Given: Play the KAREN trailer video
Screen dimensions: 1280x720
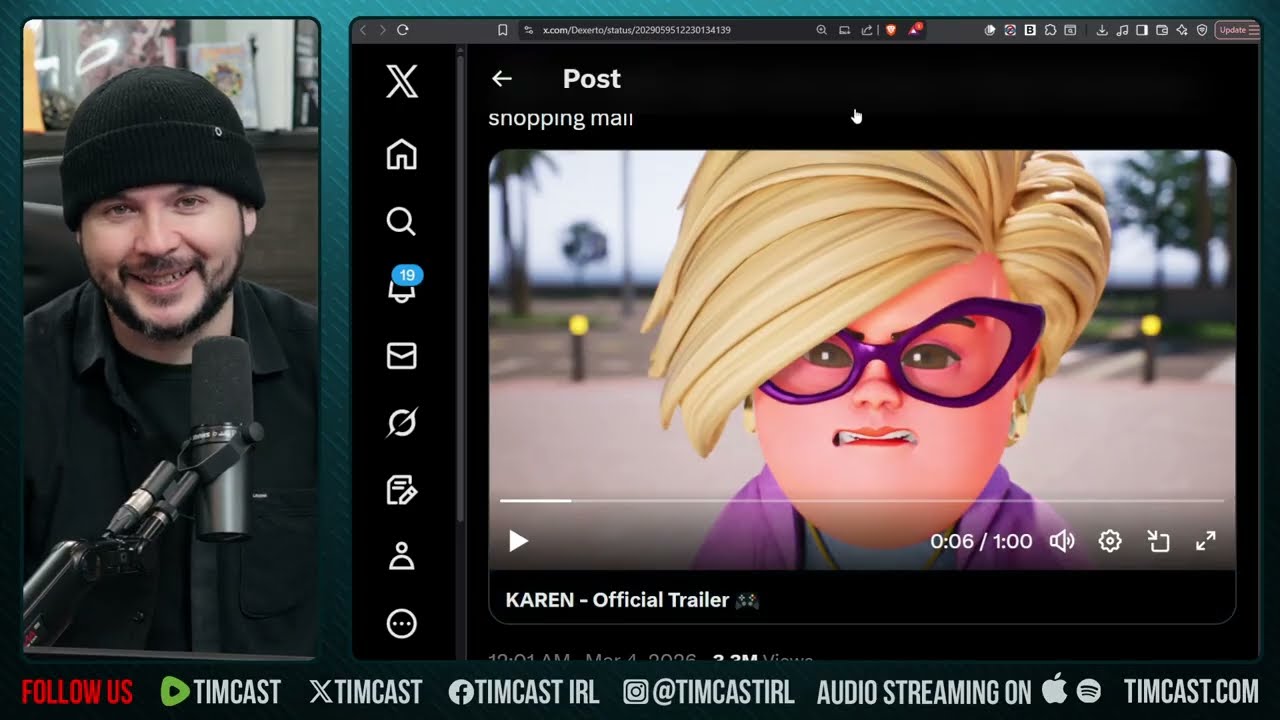Looking at the screenshot, I should click(518, 541).
